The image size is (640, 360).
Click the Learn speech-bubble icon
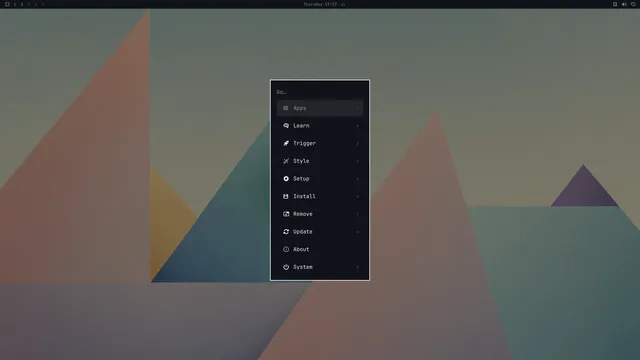(286, 126)
